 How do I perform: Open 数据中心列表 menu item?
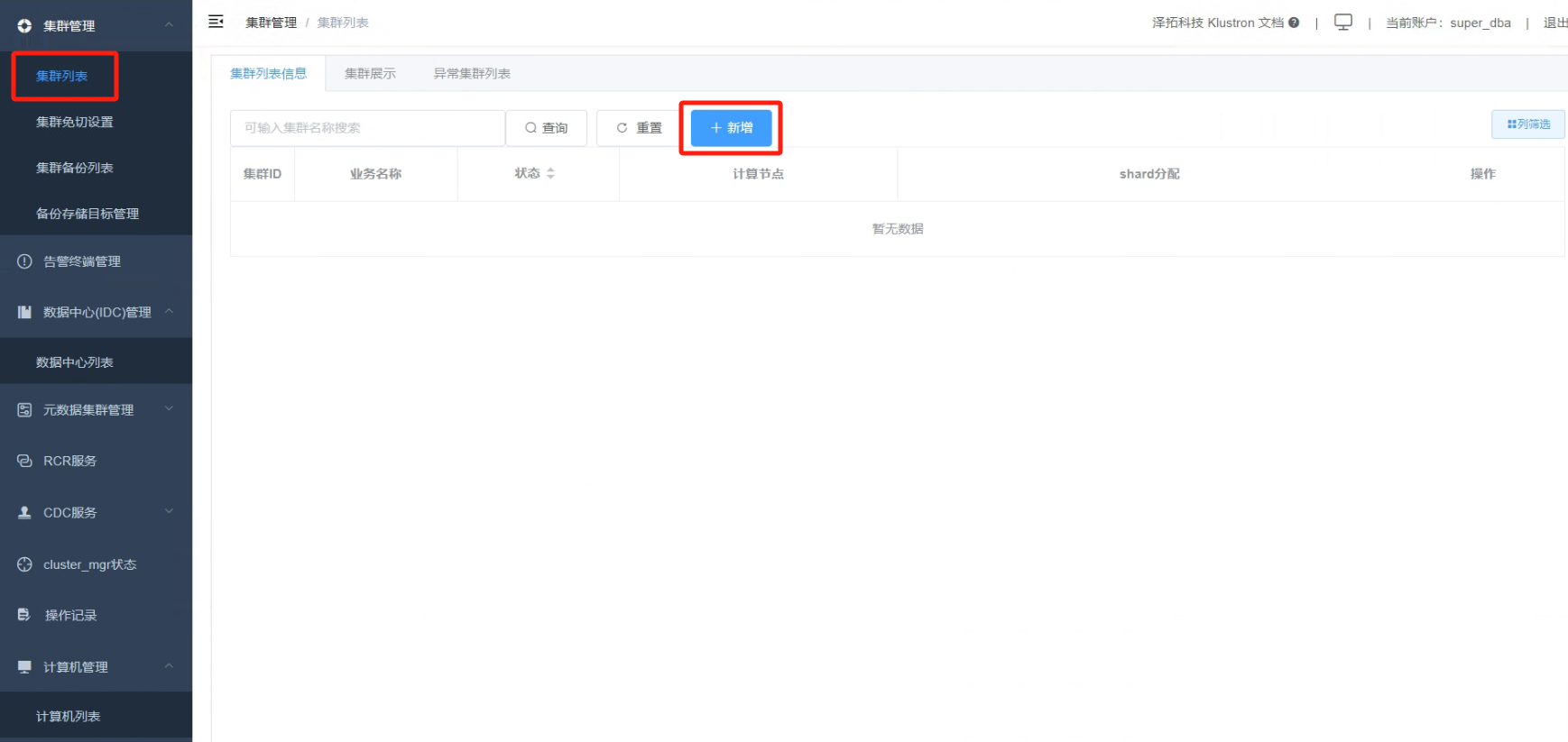click(x=75, y=362)
